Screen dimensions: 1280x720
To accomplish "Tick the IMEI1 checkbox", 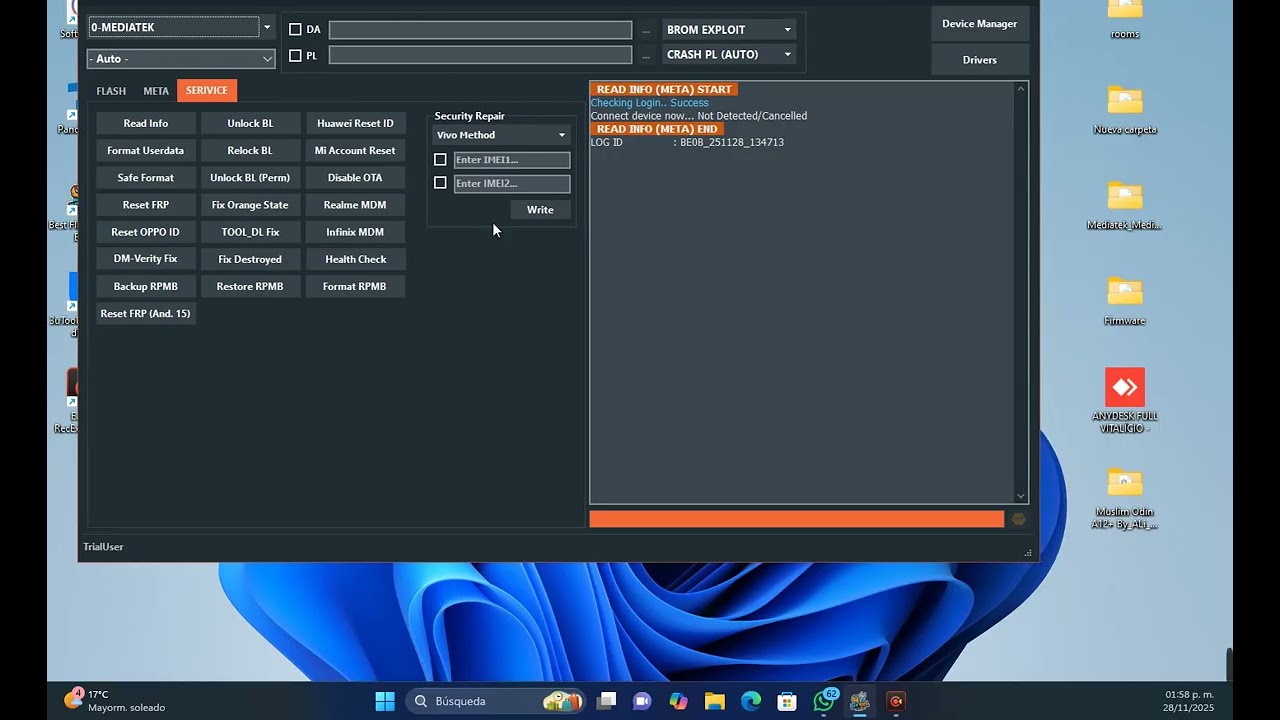I will [440, 160].
